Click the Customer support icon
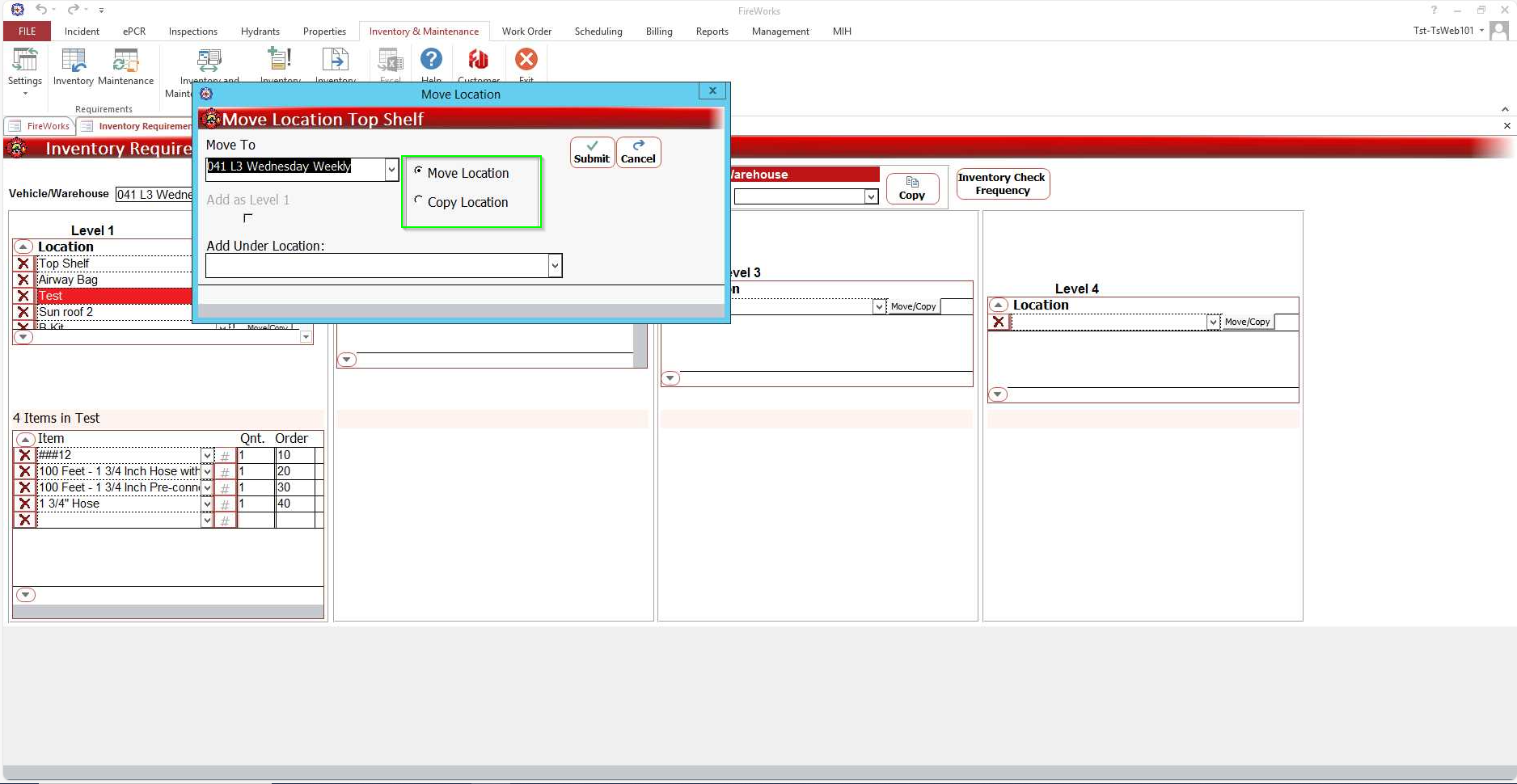The width and height of the screenshot is (1517, 784). [x=478, y=61]
